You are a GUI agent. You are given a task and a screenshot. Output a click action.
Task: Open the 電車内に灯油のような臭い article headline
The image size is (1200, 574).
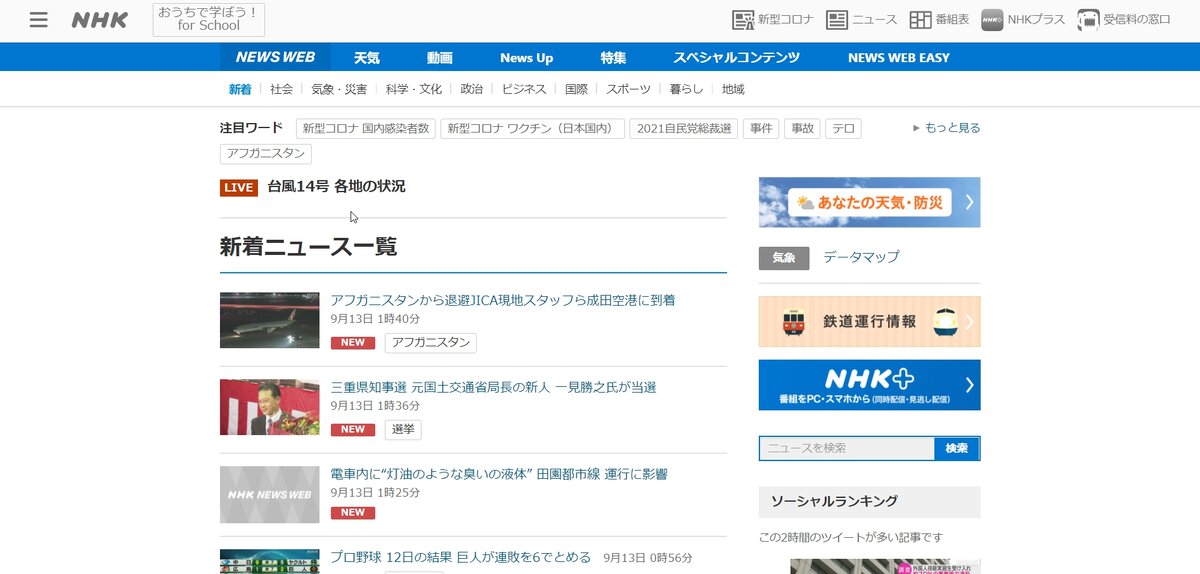point(499,474)
